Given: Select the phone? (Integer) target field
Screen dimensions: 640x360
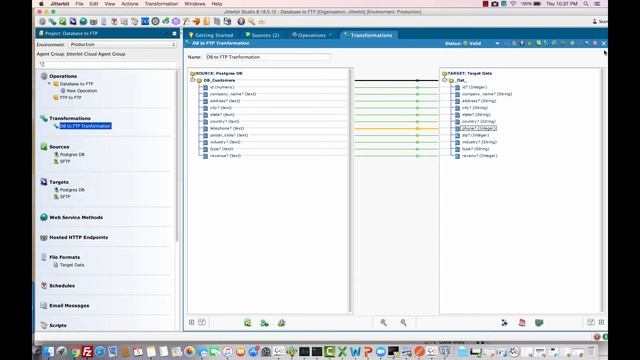Looking at the screenshot, I should click(x=479, y=128).
